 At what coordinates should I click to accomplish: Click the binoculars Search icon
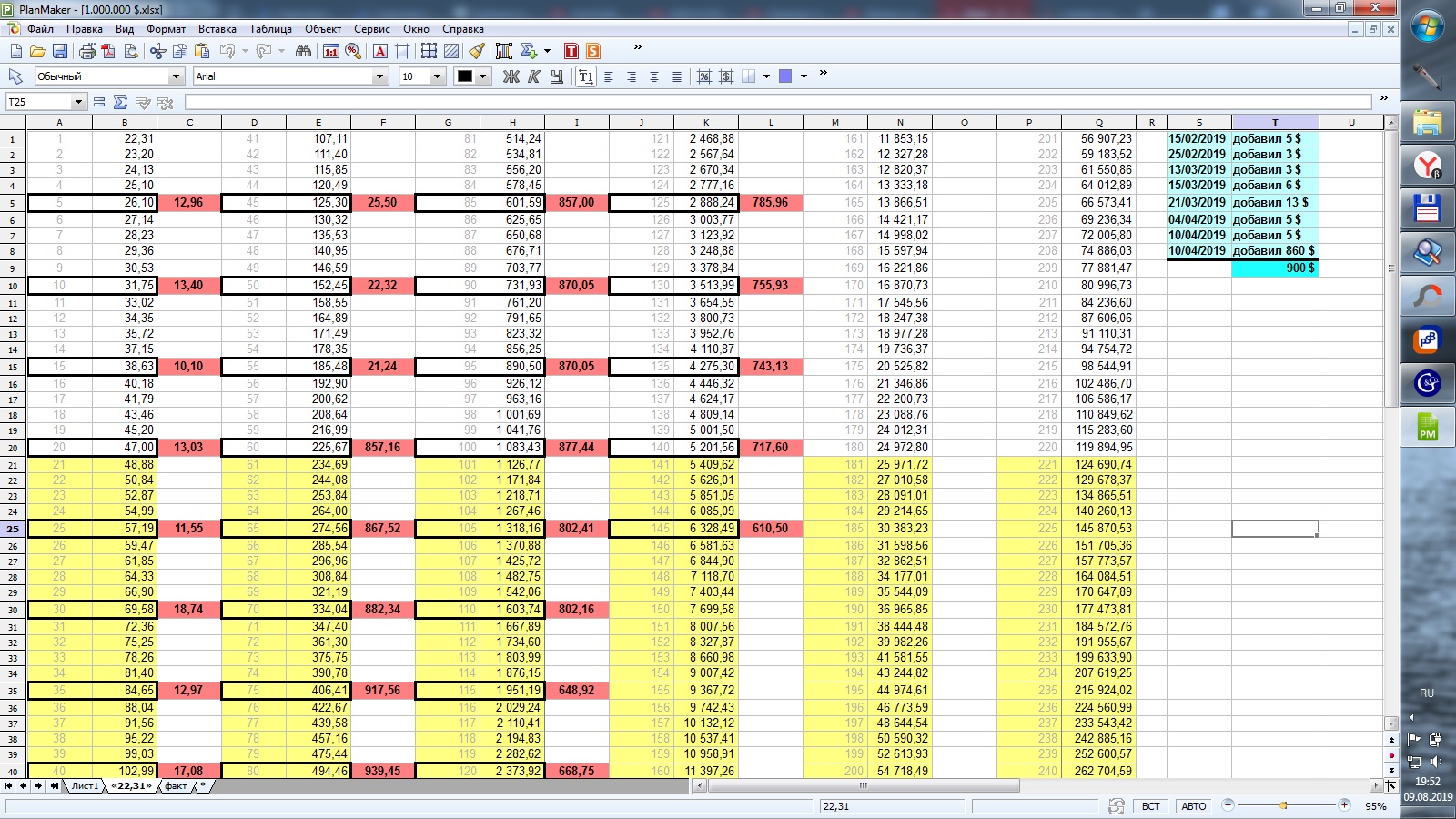point(303,51)
